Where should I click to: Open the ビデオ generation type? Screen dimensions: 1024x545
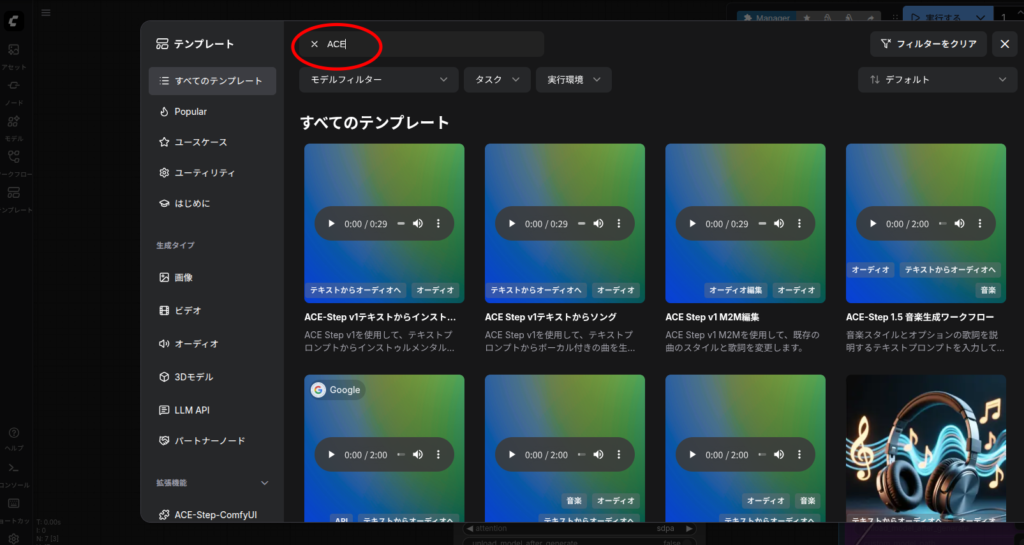click(187, 310)
